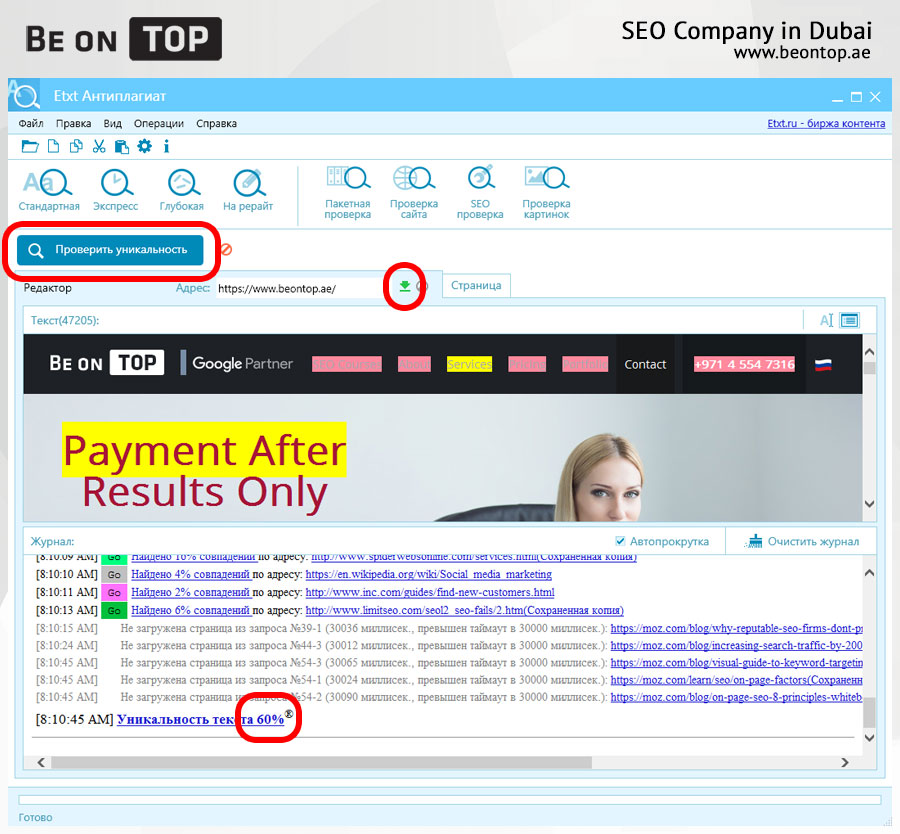900x834 pixels.
Task: Open the Операции menu
Action: (159, 123)
